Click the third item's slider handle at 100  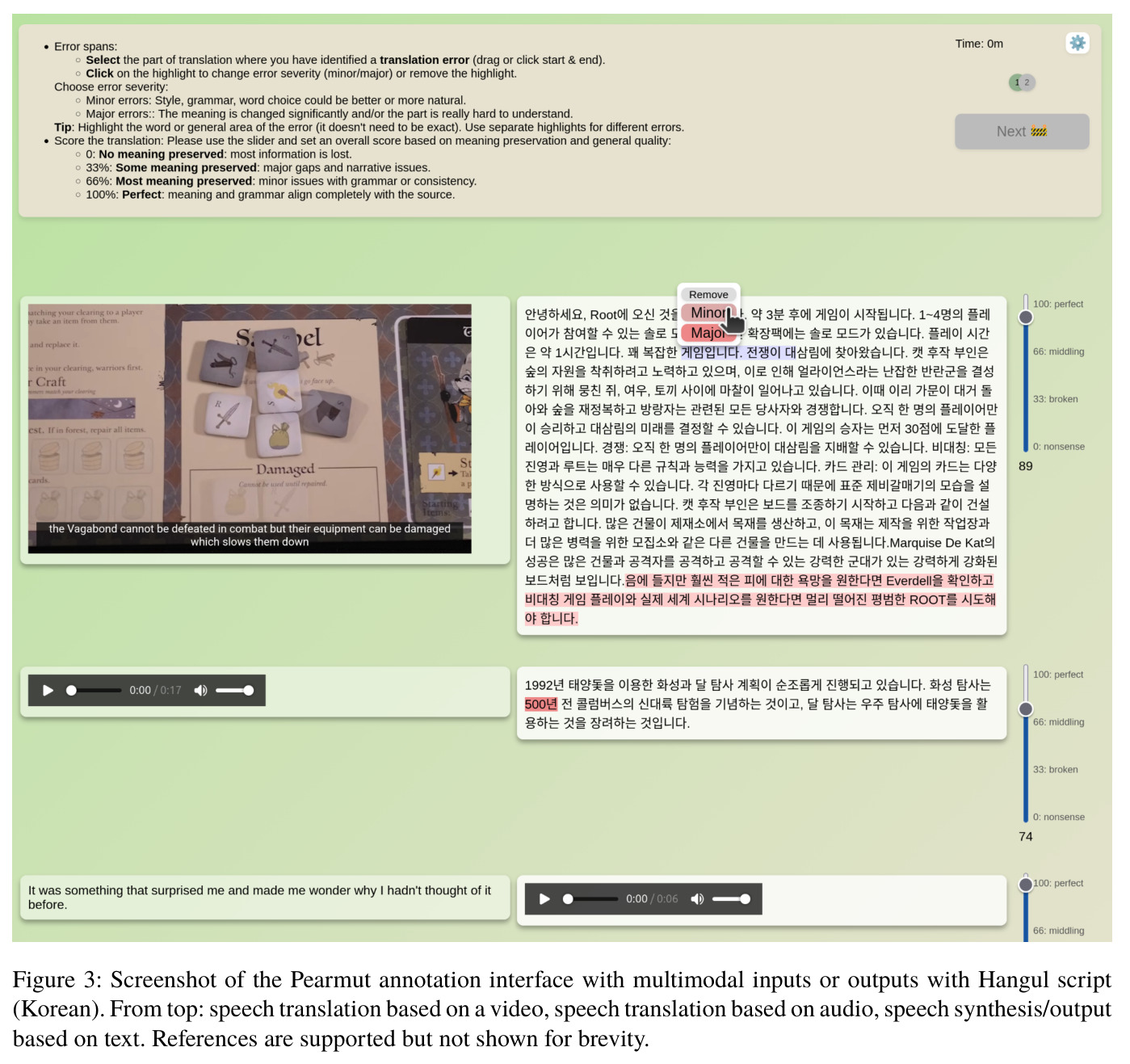click(x=1026, y=885)
